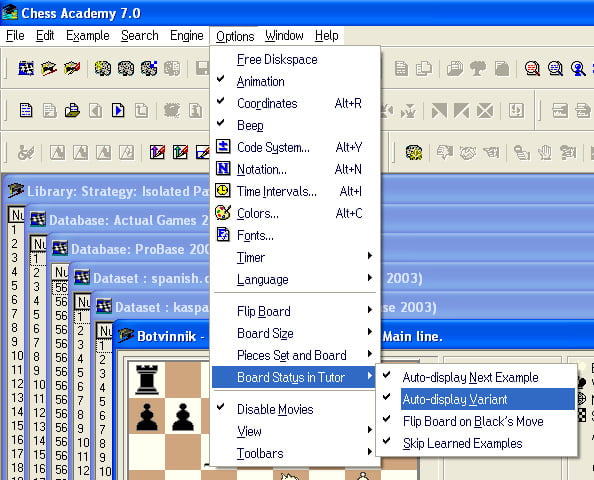Open Code System dialog
The image size is (594, 480).
pyautogui.click(x=295, y=147)
